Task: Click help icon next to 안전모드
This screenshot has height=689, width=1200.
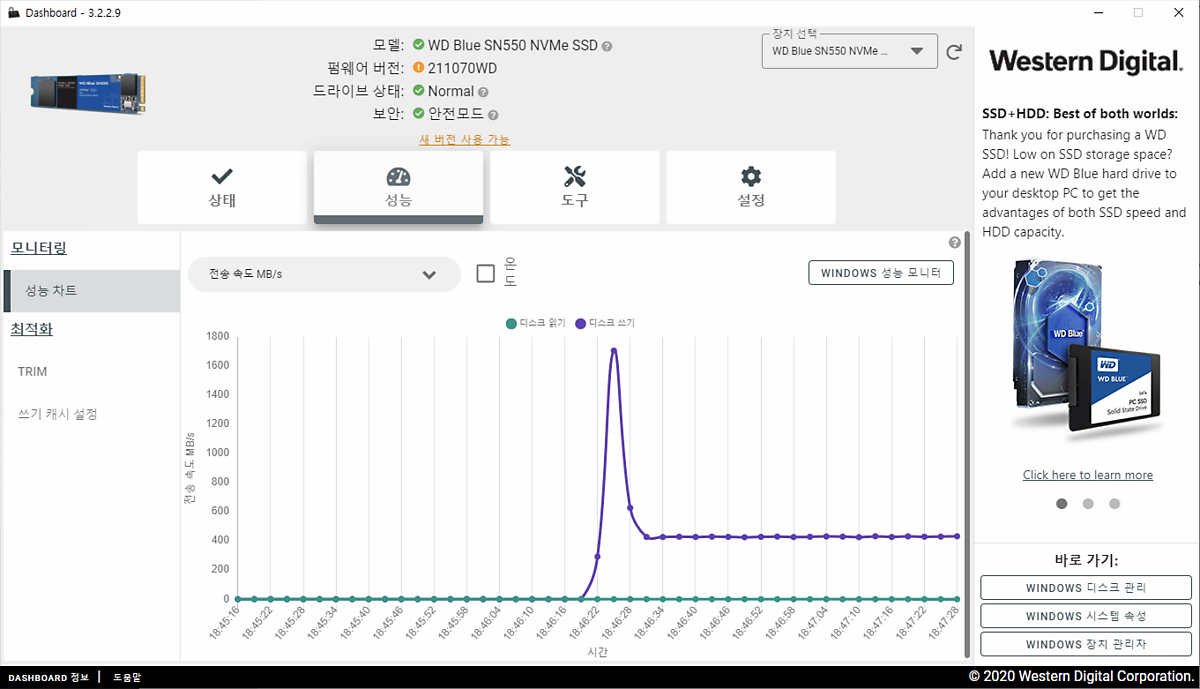Action: click(x=493, y=115)
